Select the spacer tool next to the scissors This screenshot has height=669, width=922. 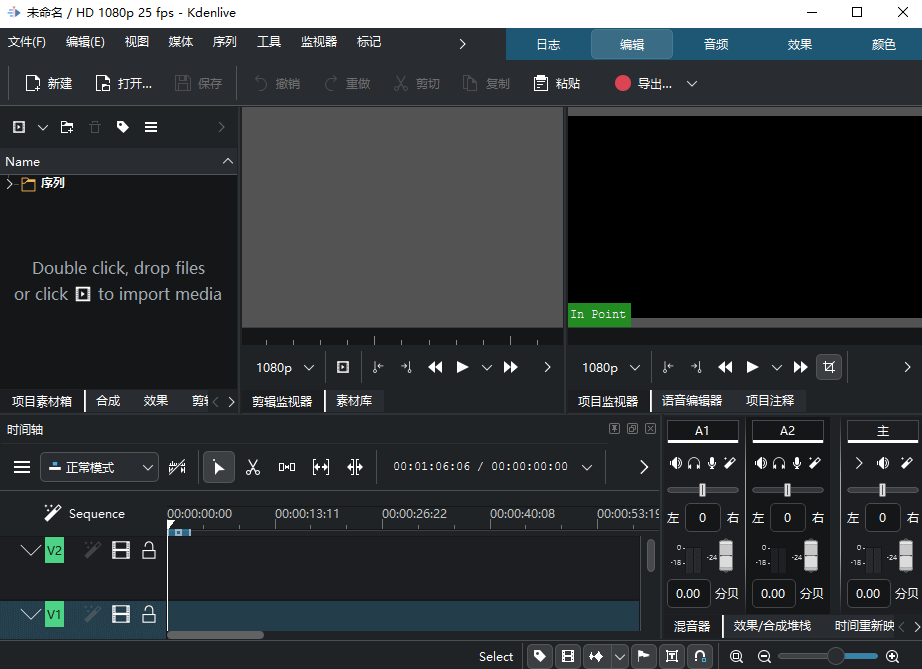[286, 466]
